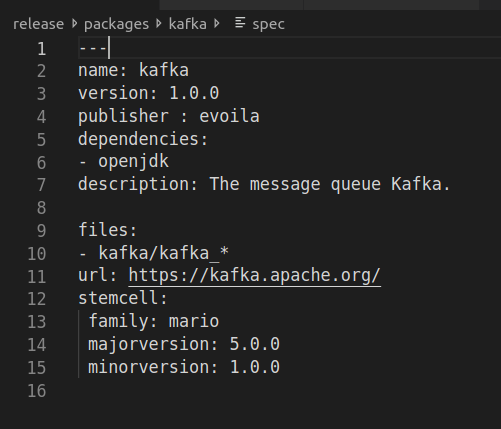Screen dimensions: 501x429
Task: Place cursor on the kafka/kafka_* files entry
Action: [x=163, y=253]
